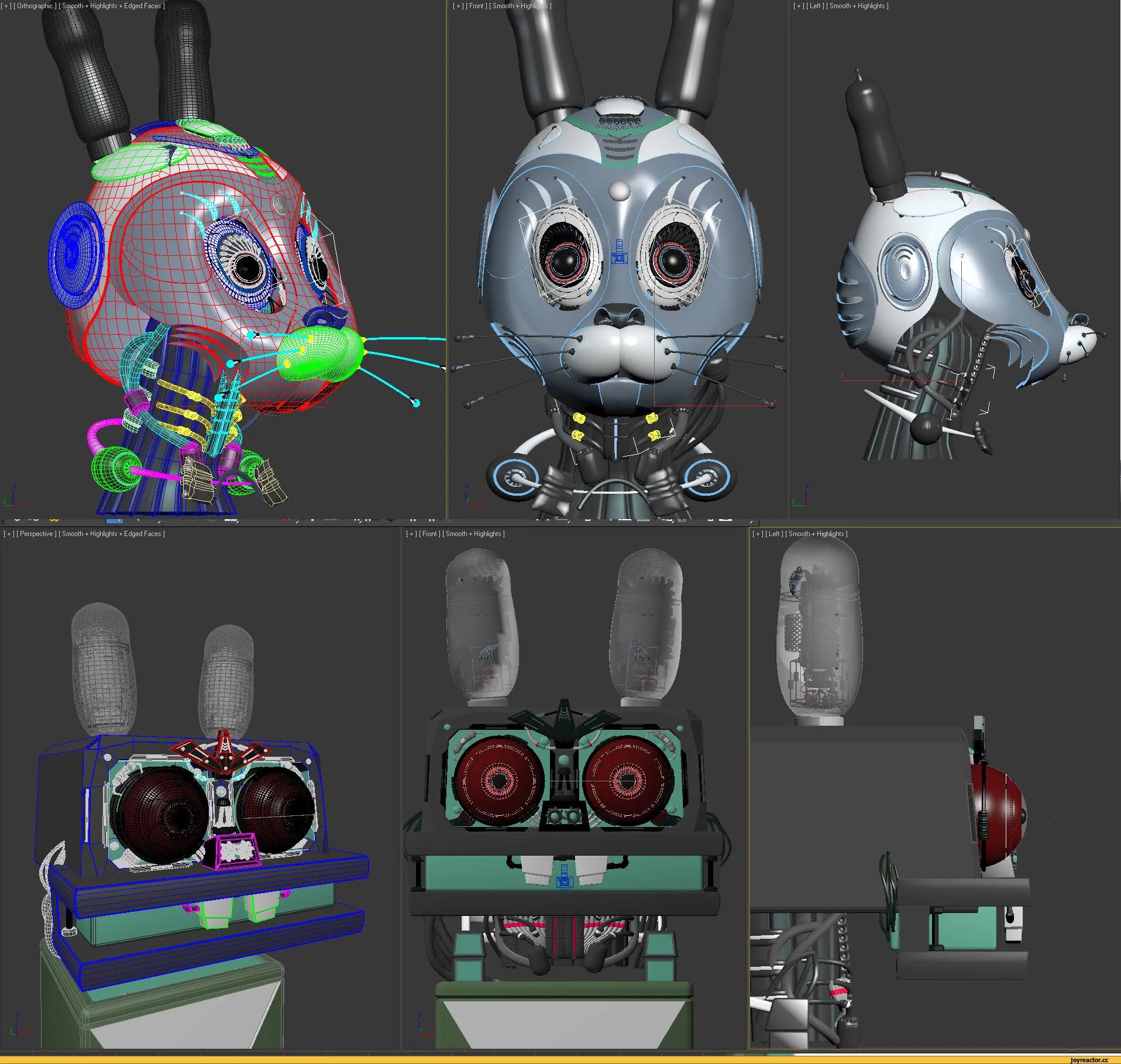Open the [+] menu in the Perspective viewport
Viewport: 1121px width, 1064px height.
pyautogui.click(x=8, y=534)
